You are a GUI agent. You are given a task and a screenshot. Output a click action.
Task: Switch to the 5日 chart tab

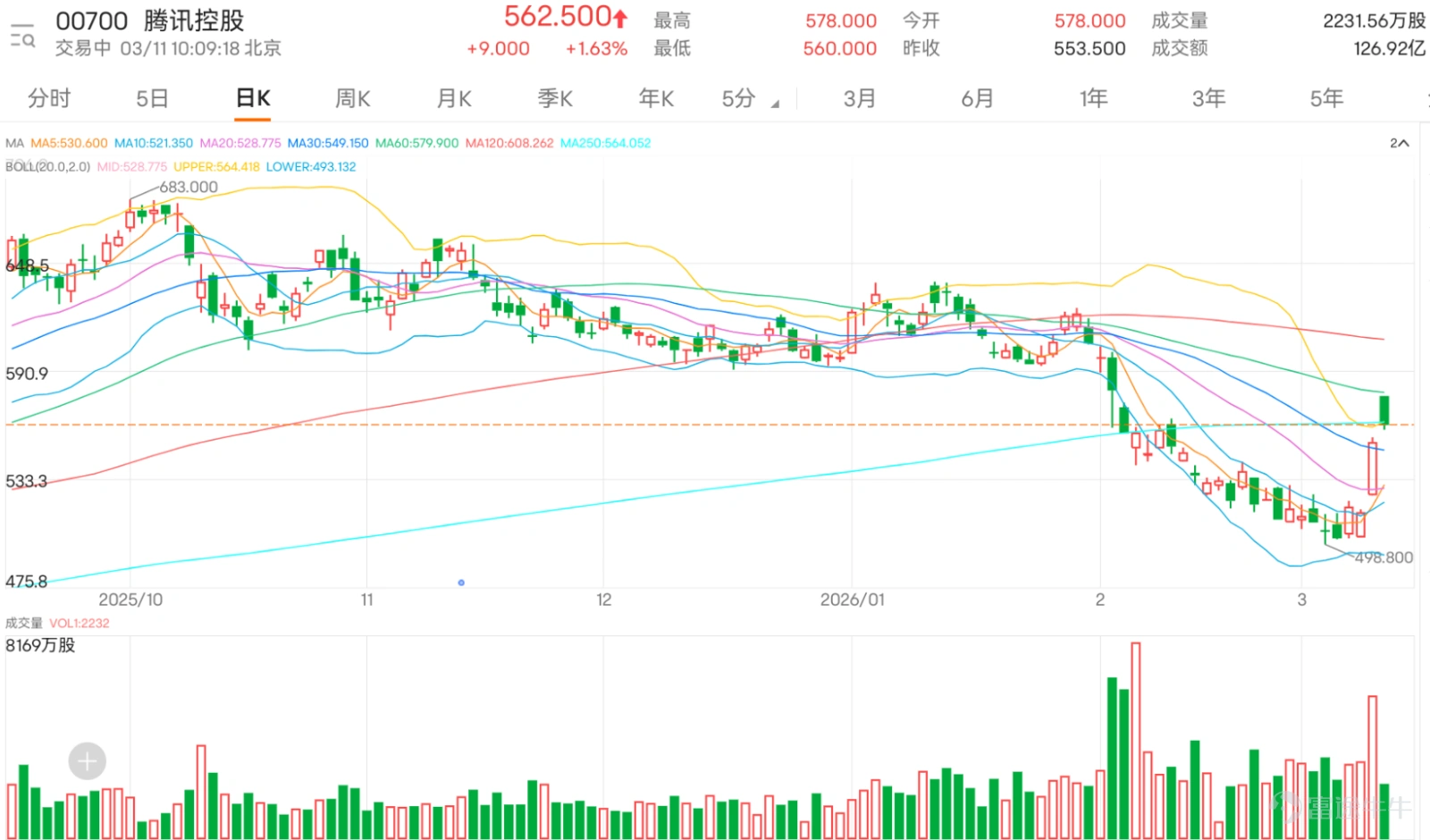pos(152,98)
